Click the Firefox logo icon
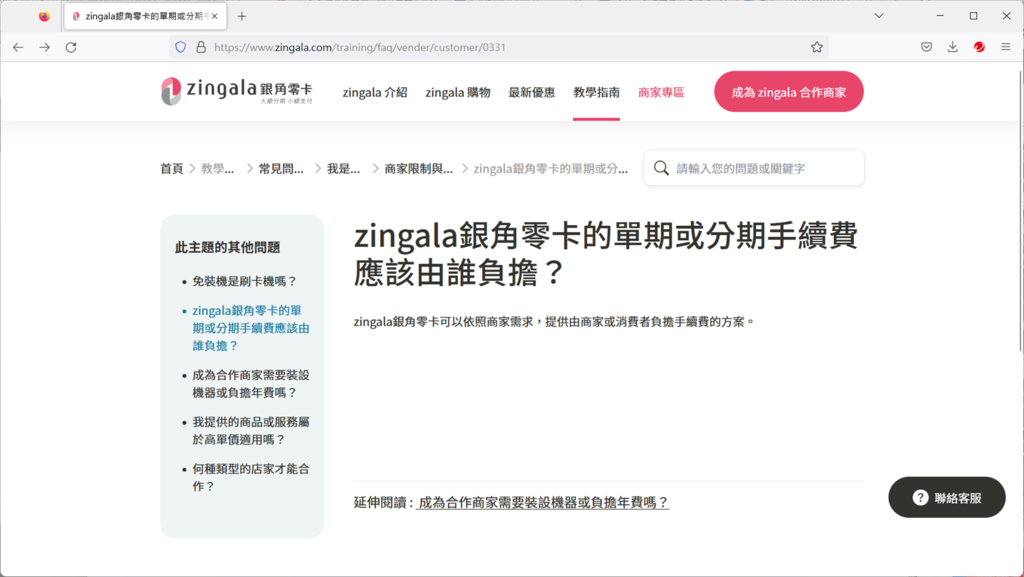This screenshot has height=577, width=1024. [x=44, y=16]
